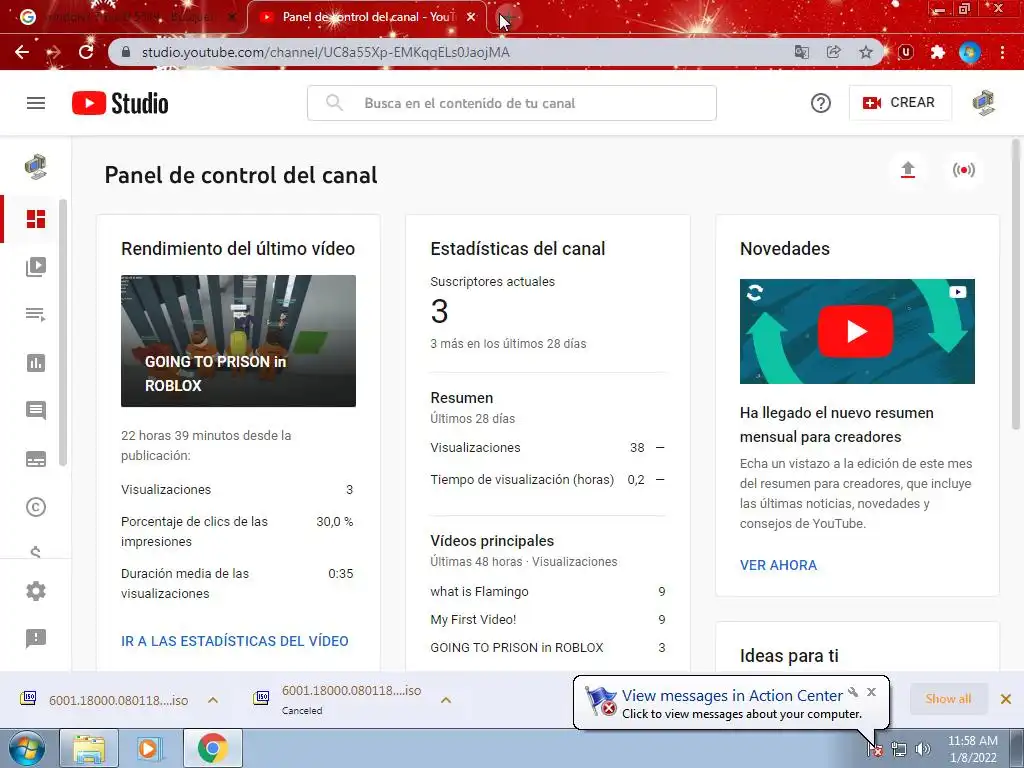Expand options for canceled iso download
Screen dimensions: 1024x768
446,700
